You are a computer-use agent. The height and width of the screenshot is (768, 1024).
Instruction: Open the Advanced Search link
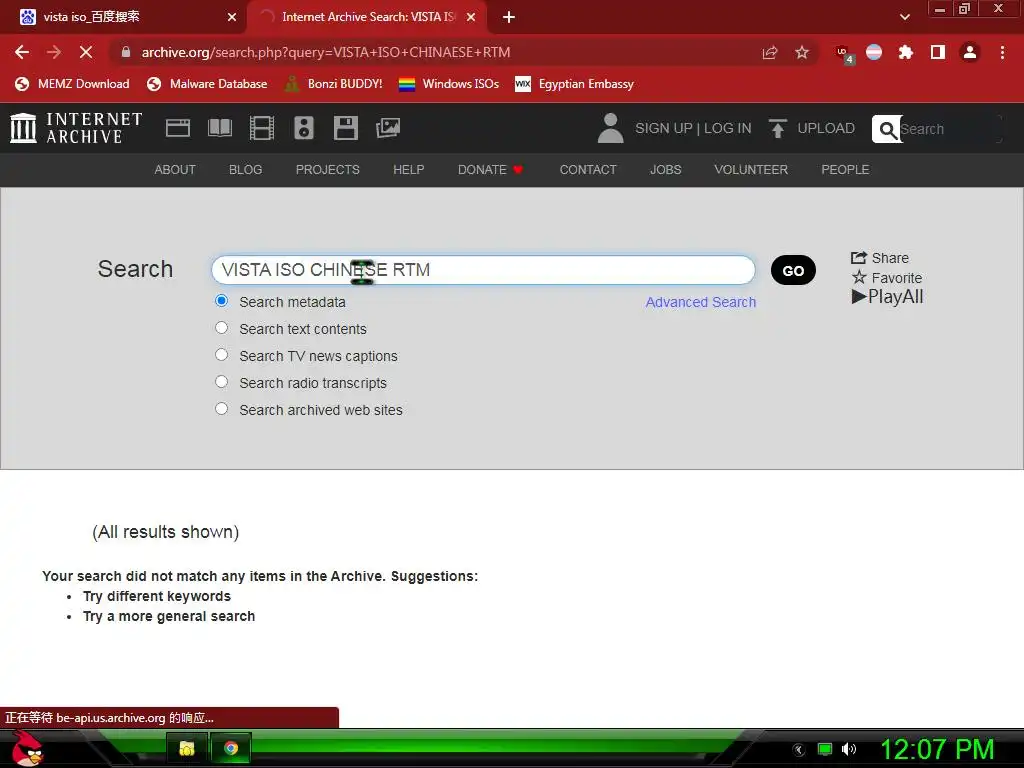(701, 302)
